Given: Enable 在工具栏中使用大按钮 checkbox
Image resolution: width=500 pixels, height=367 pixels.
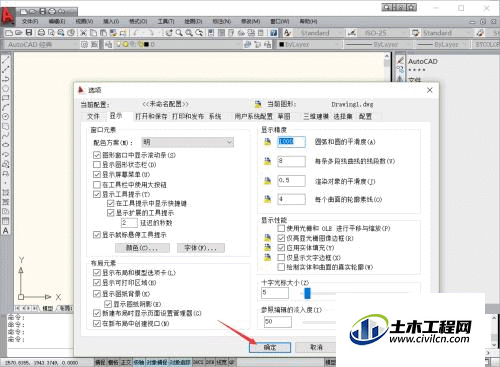Looking at the screenshot, I should 97,184.
